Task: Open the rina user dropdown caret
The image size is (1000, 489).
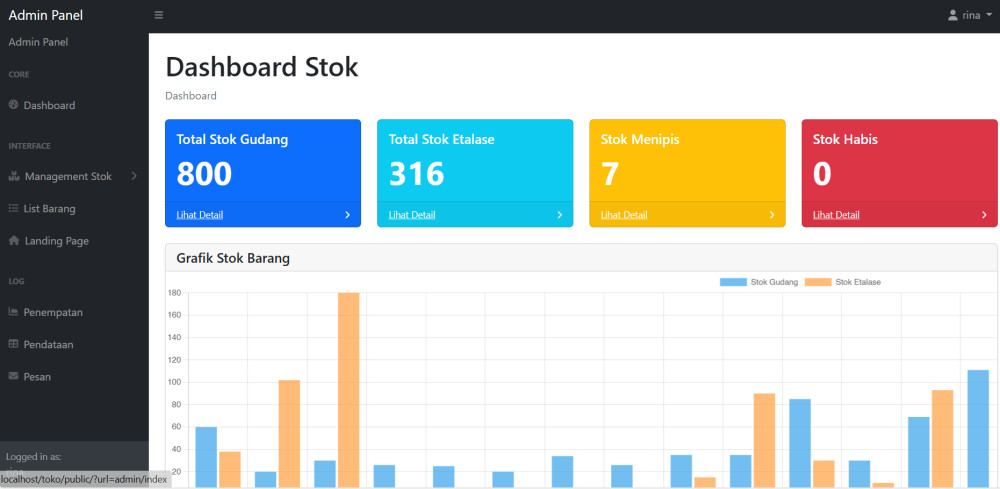Action: pyautogui.click(x=989, y=16)
